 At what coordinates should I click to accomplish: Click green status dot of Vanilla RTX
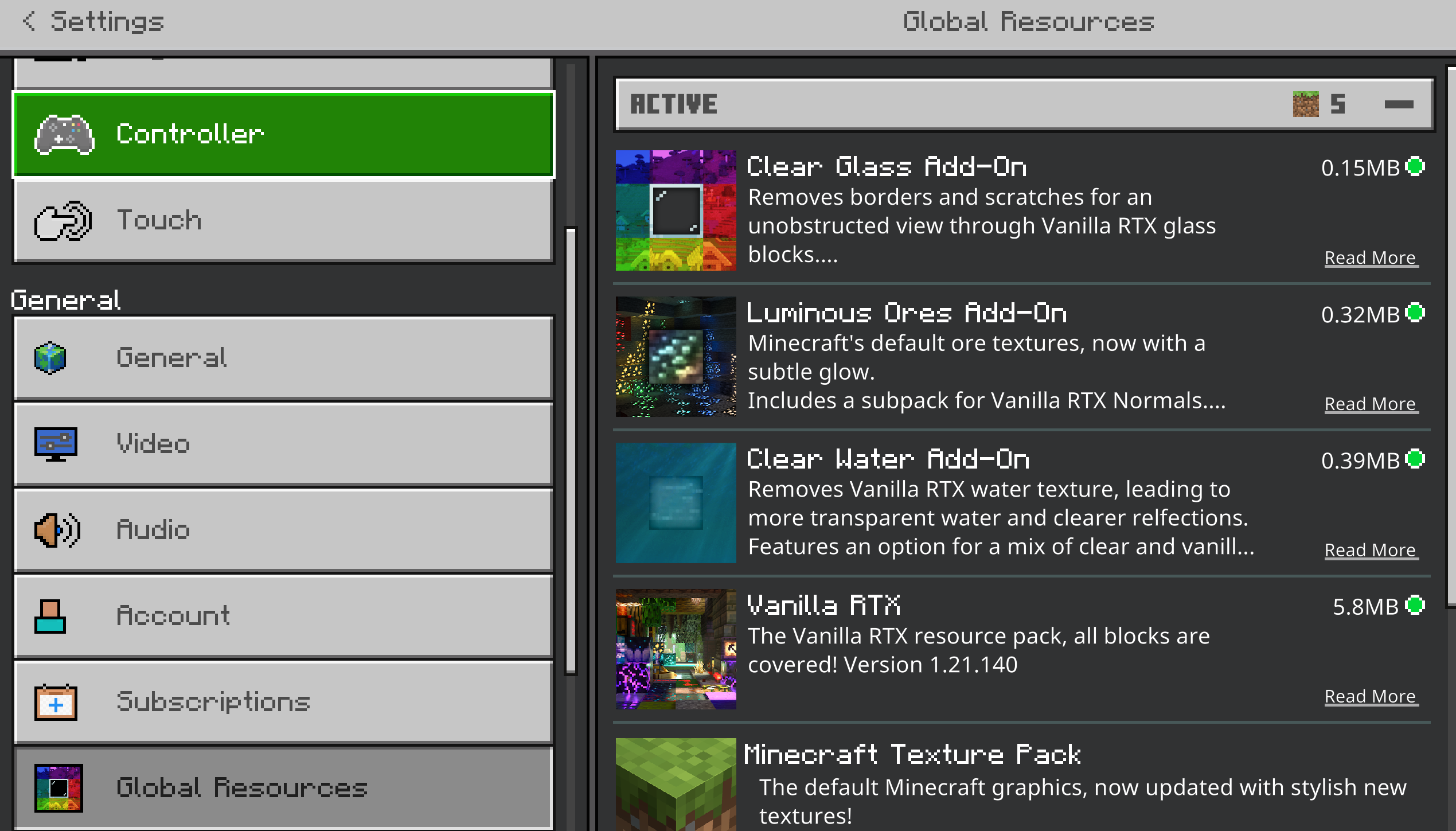1415,606
